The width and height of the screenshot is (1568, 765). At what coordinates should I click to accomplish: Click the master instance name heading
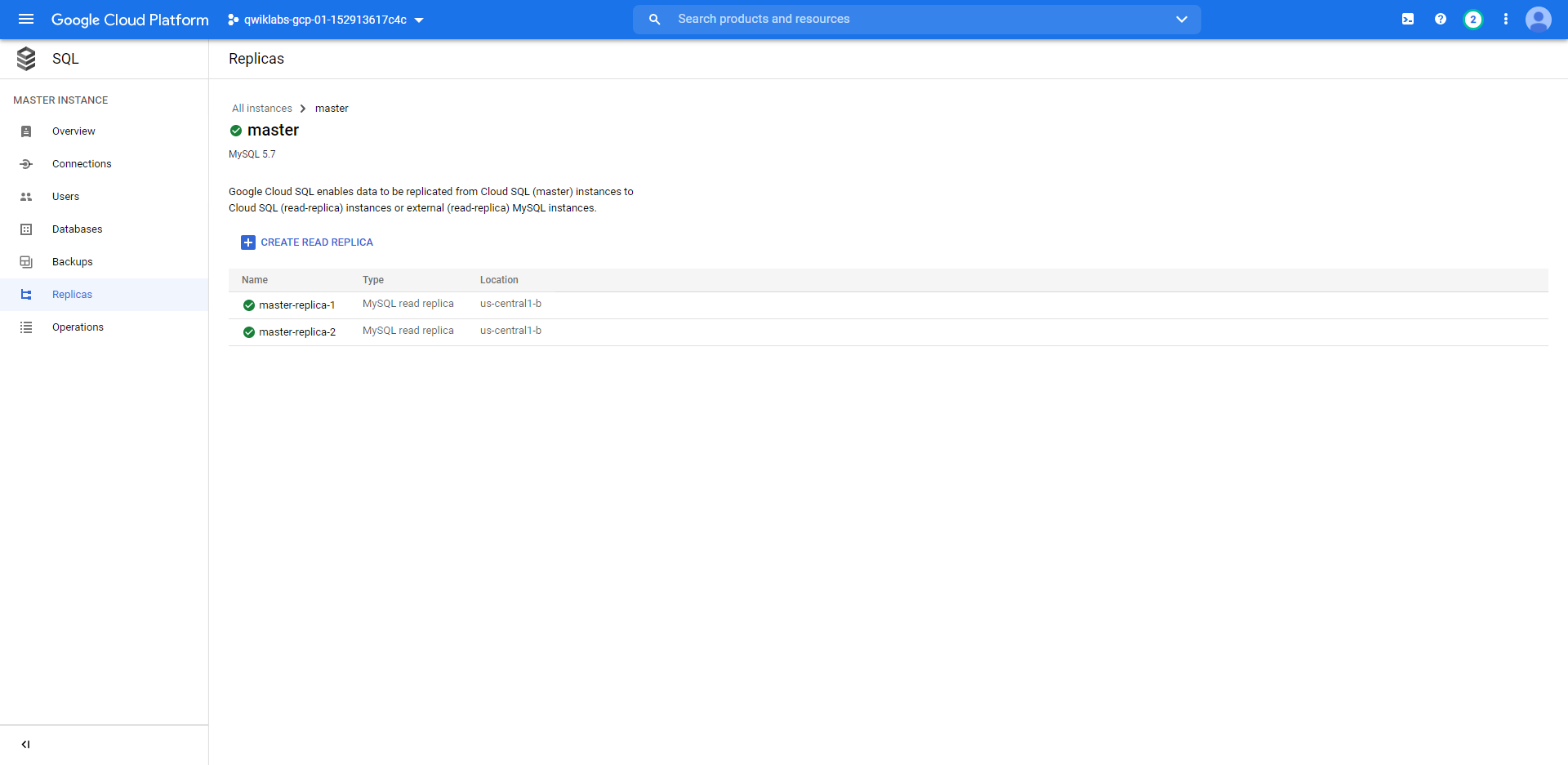pyautogui.click(x=273, y=131)
